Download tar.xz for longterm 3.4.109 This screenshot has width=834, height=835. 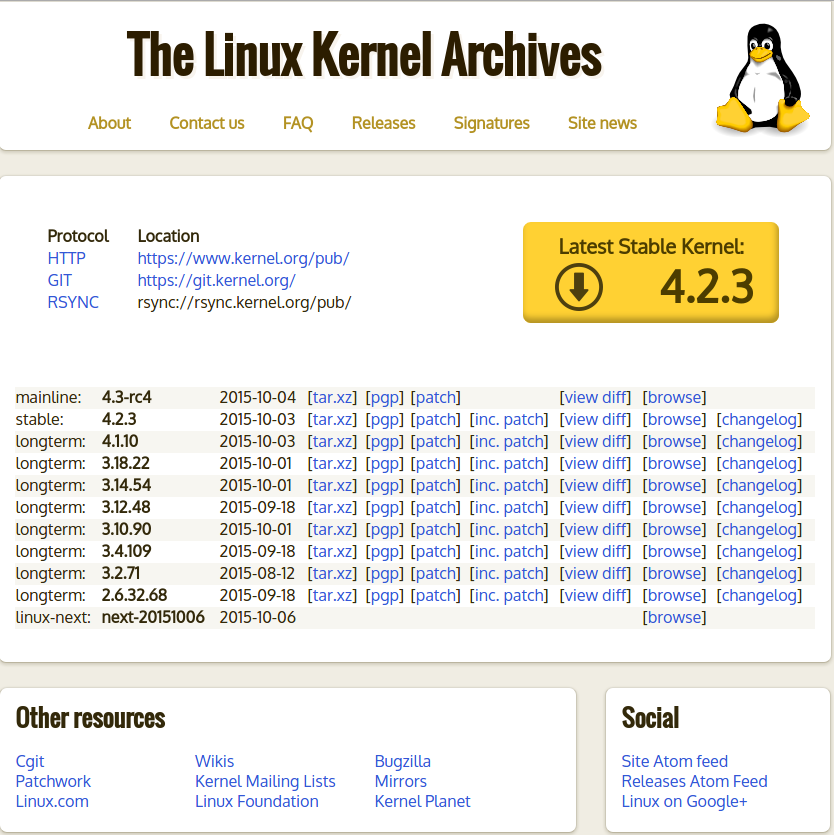332,551
